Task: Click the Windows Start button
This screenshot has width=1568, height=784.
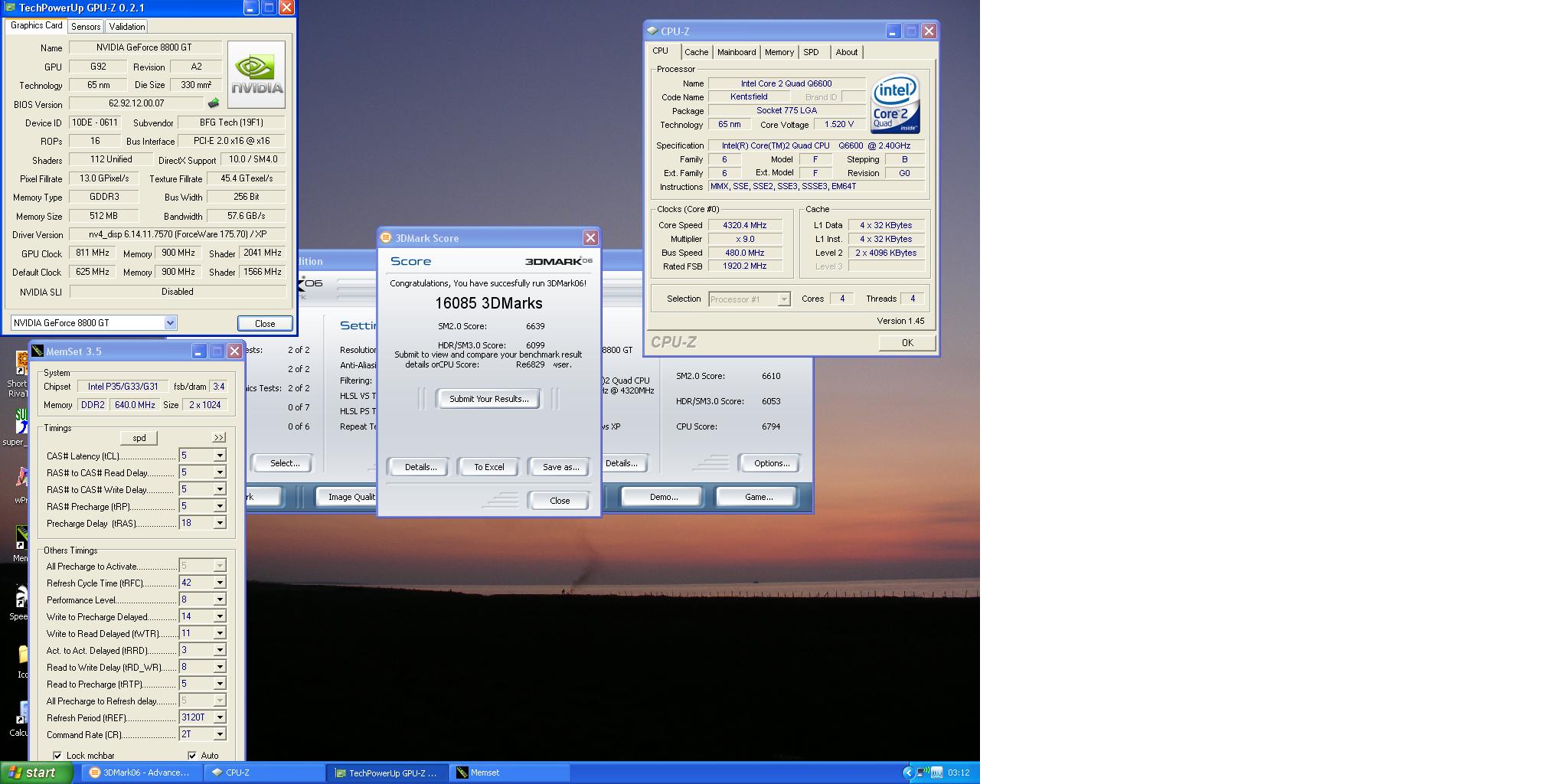Action: [35, 773]
